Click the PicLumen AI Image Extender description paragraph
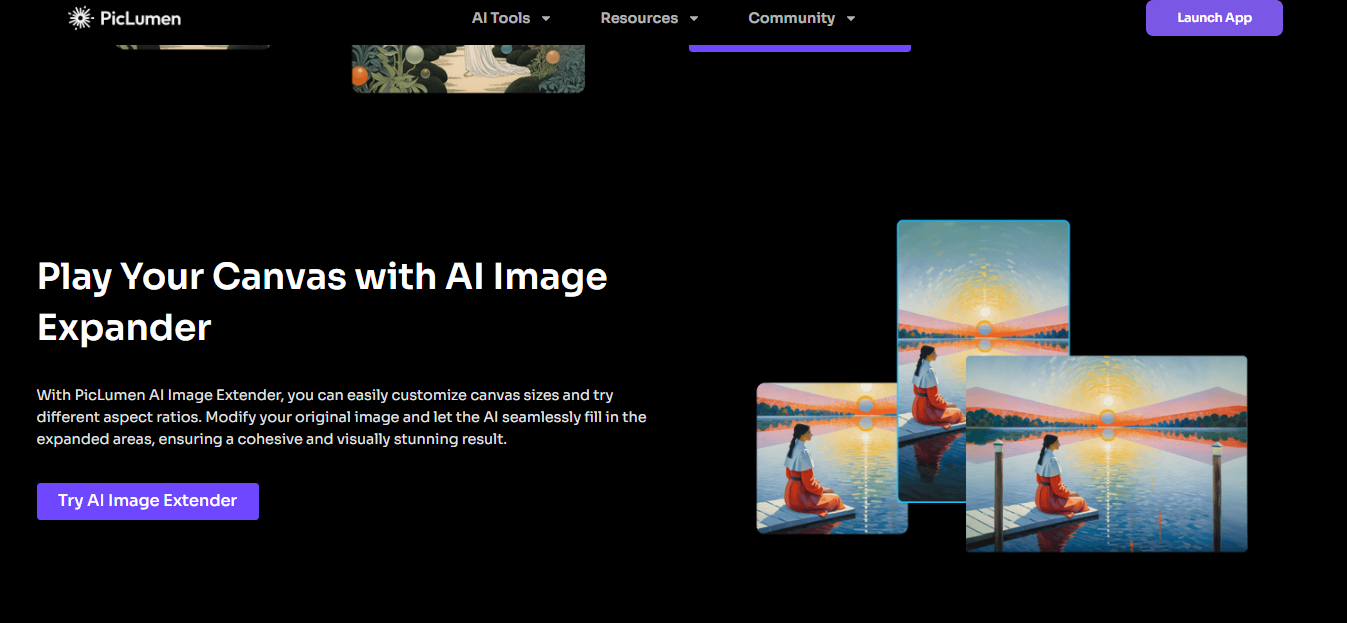This screenshot has height=623, width=1347. (x=341, y=417)
